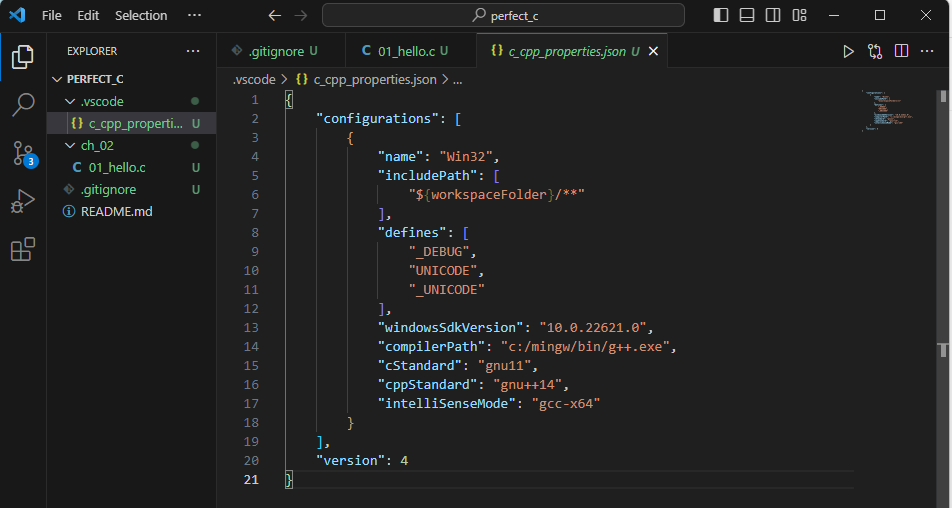This screenshot has width=952, height=508.
Task: Click the "_DEBUG" string on line 9
Action: [438, 251]
